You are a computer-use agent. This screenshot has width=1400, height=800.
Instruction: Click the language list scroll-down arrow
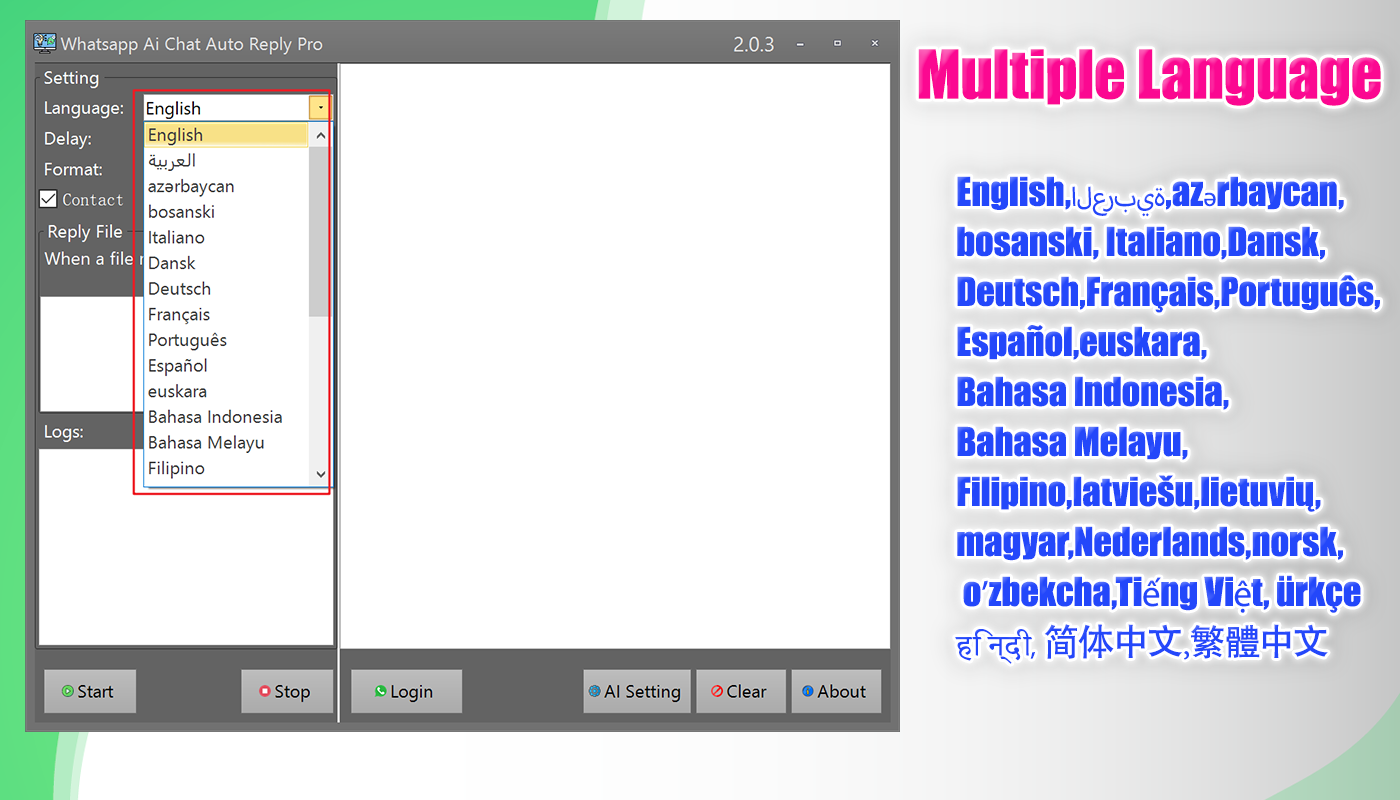pyautogui.click(x=320, y=474)
